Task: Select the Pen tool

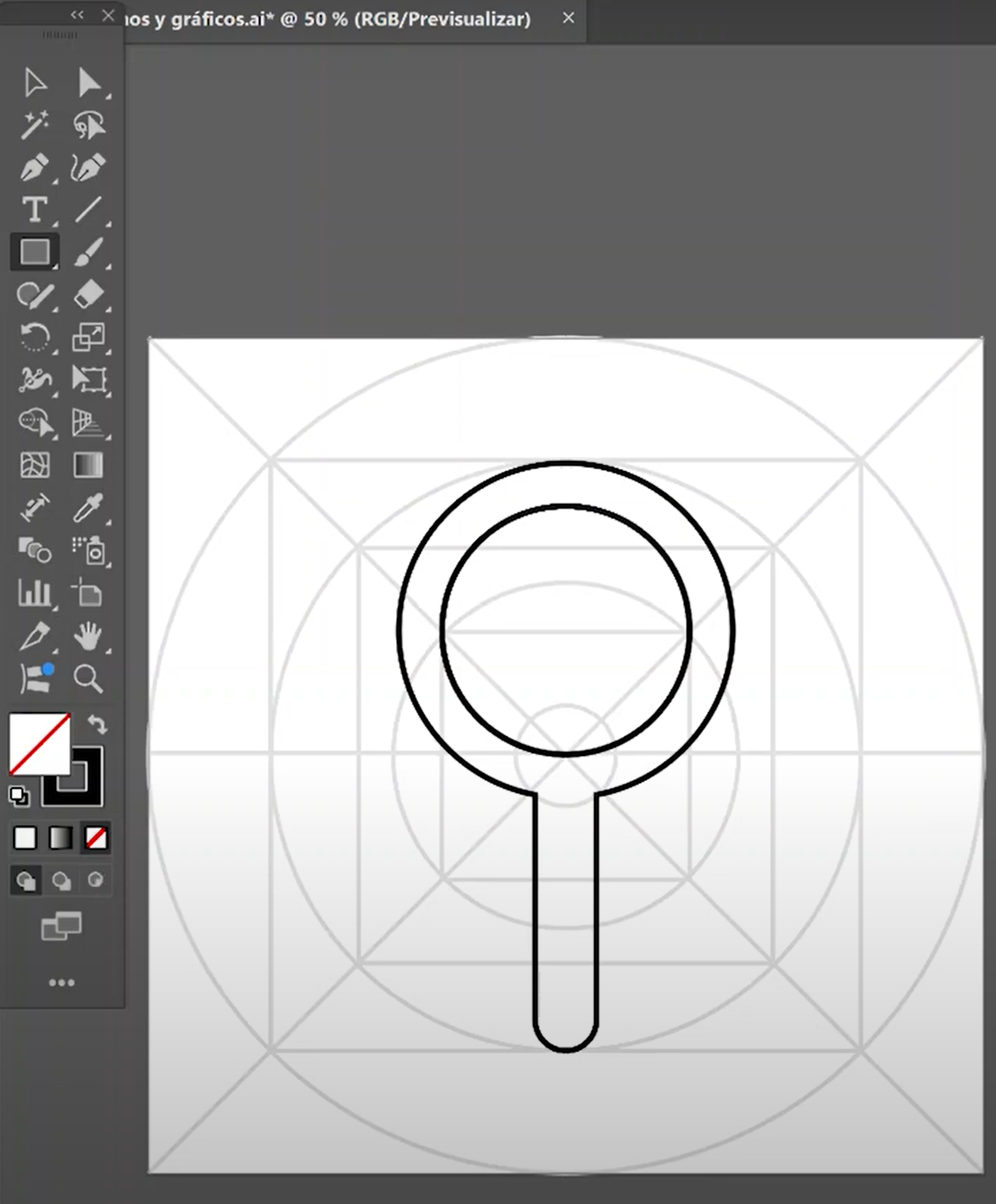Action: pos(34,168)
